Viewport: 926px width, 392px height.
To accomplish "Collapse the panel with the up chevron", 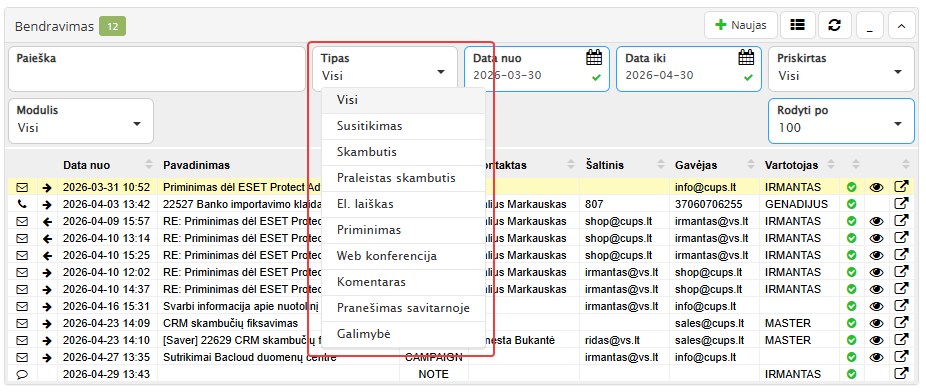I will (901, 25).
